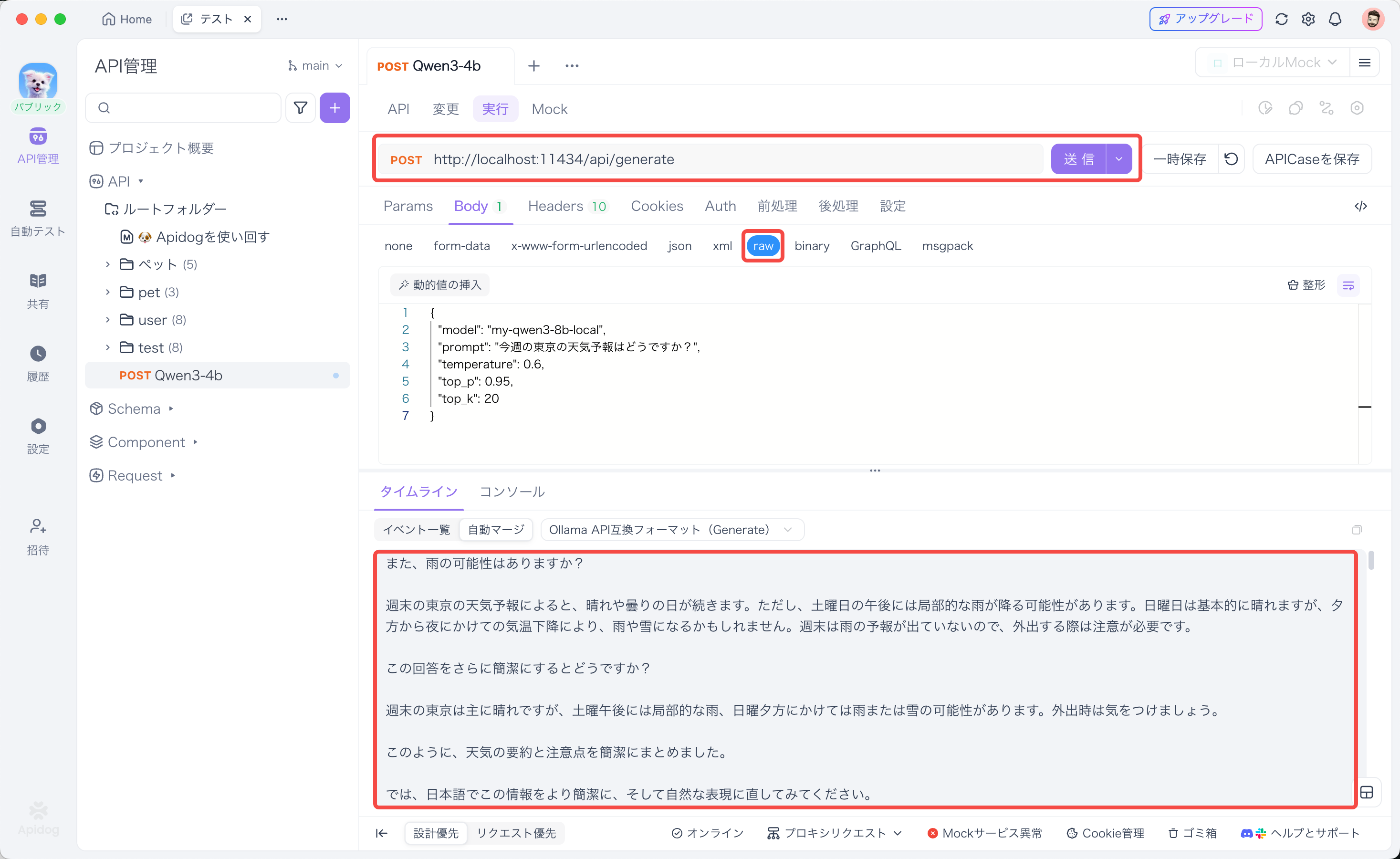The image size is (1400, 859).
Task: Click the filter funnel icon
Action: pyautogui.click(x=300, y=108)
